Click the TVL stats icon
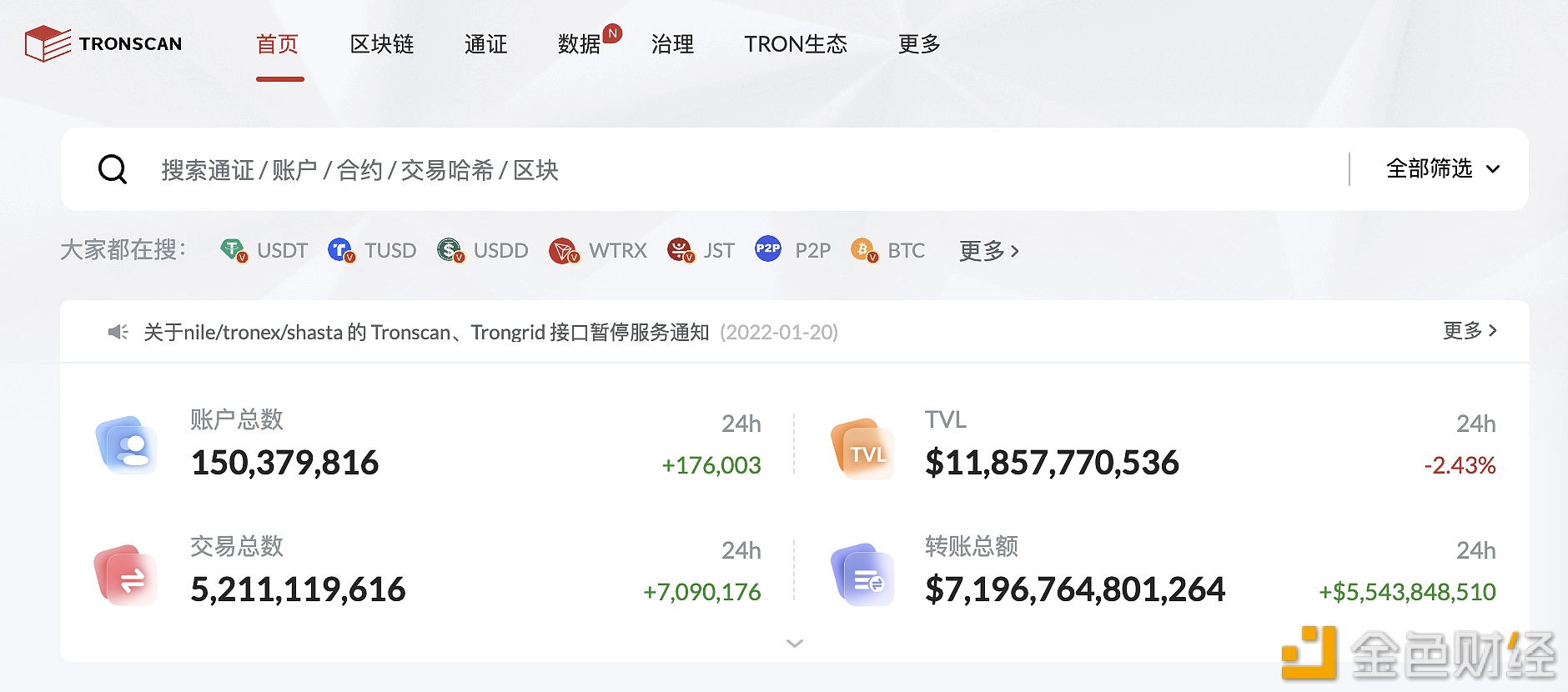 pos(863,449)
